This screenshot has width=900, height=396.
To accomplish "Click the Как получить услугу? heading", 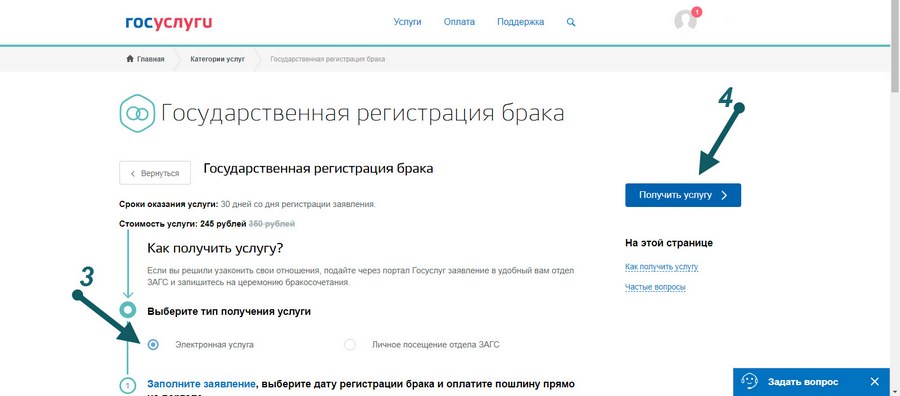I will click(216, 249).
